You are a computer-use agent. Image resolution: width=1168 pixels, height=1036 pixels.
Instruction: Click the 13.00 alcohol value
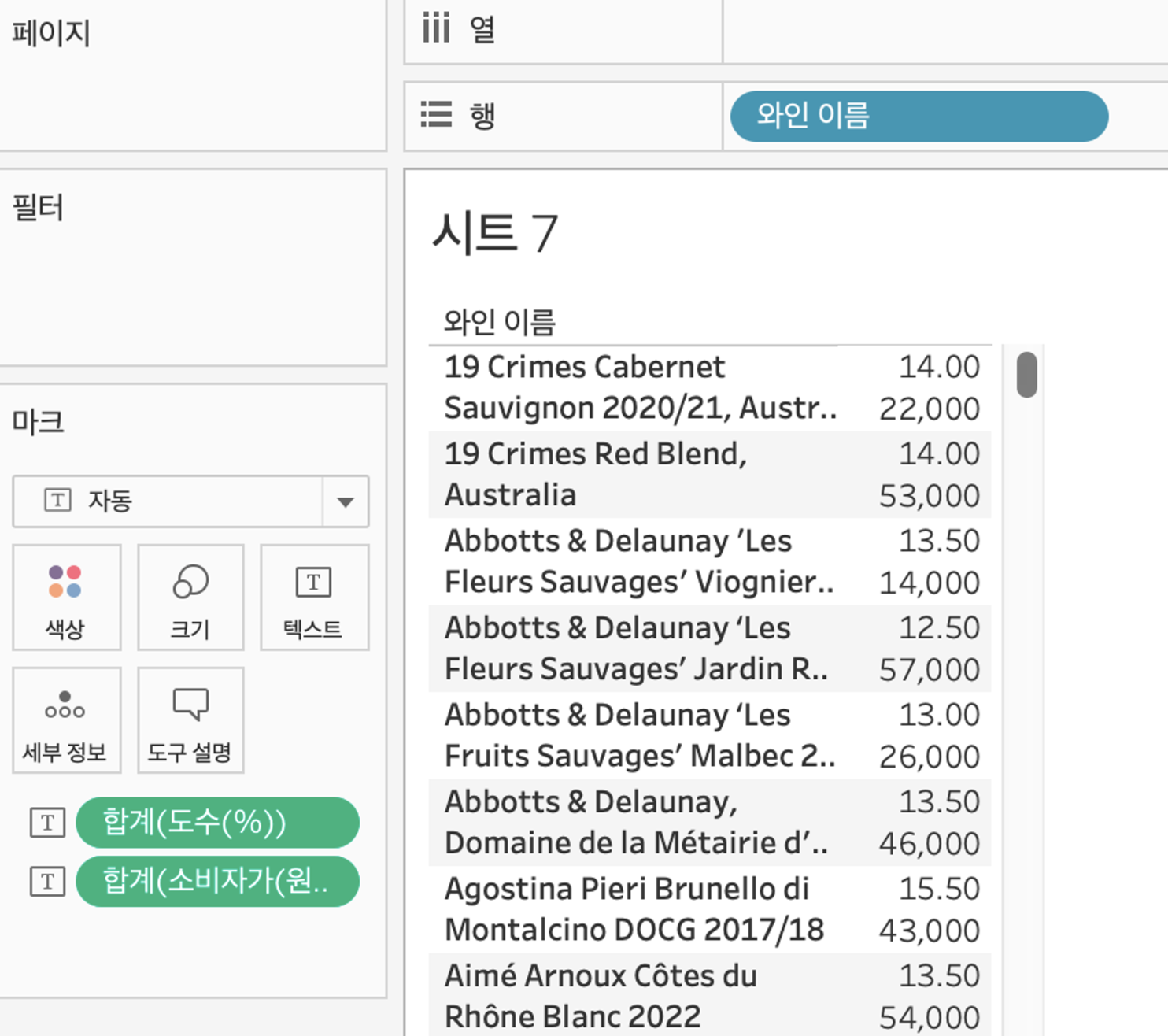point(940,715)
